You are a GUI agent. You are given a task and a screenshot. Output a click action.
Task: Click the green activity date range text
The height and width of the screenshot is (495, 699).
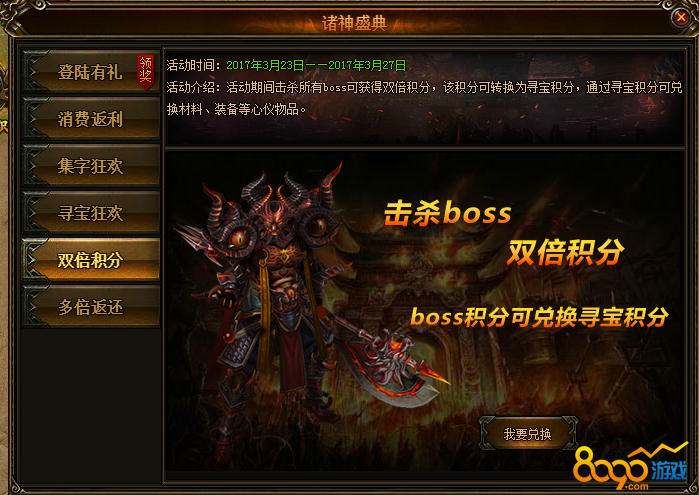(x=316, y=66)
